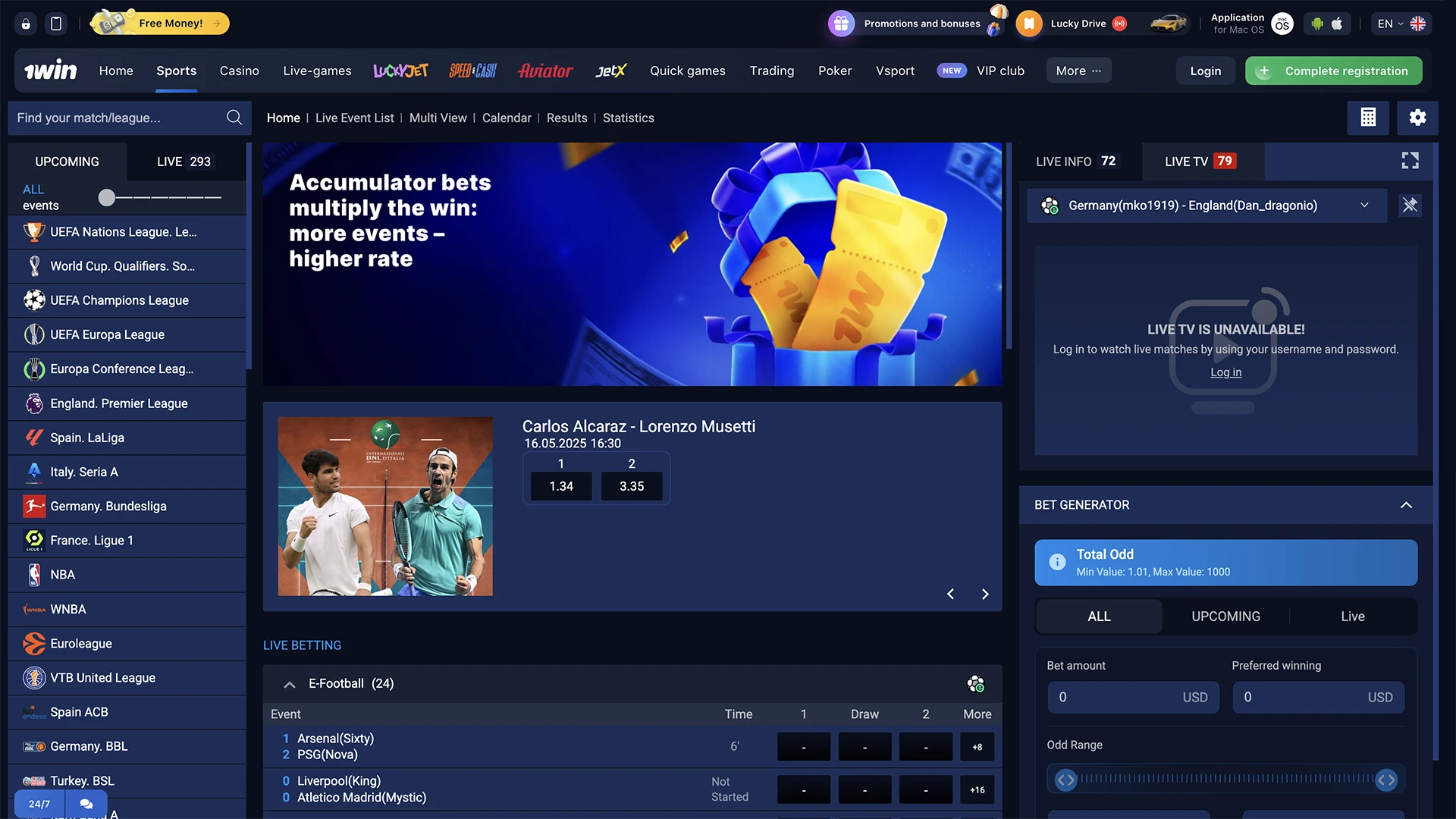The image size is (1456, 819).
Task: Open the Poker menu item
Action: pyautogui.click(x=835, y=71)
